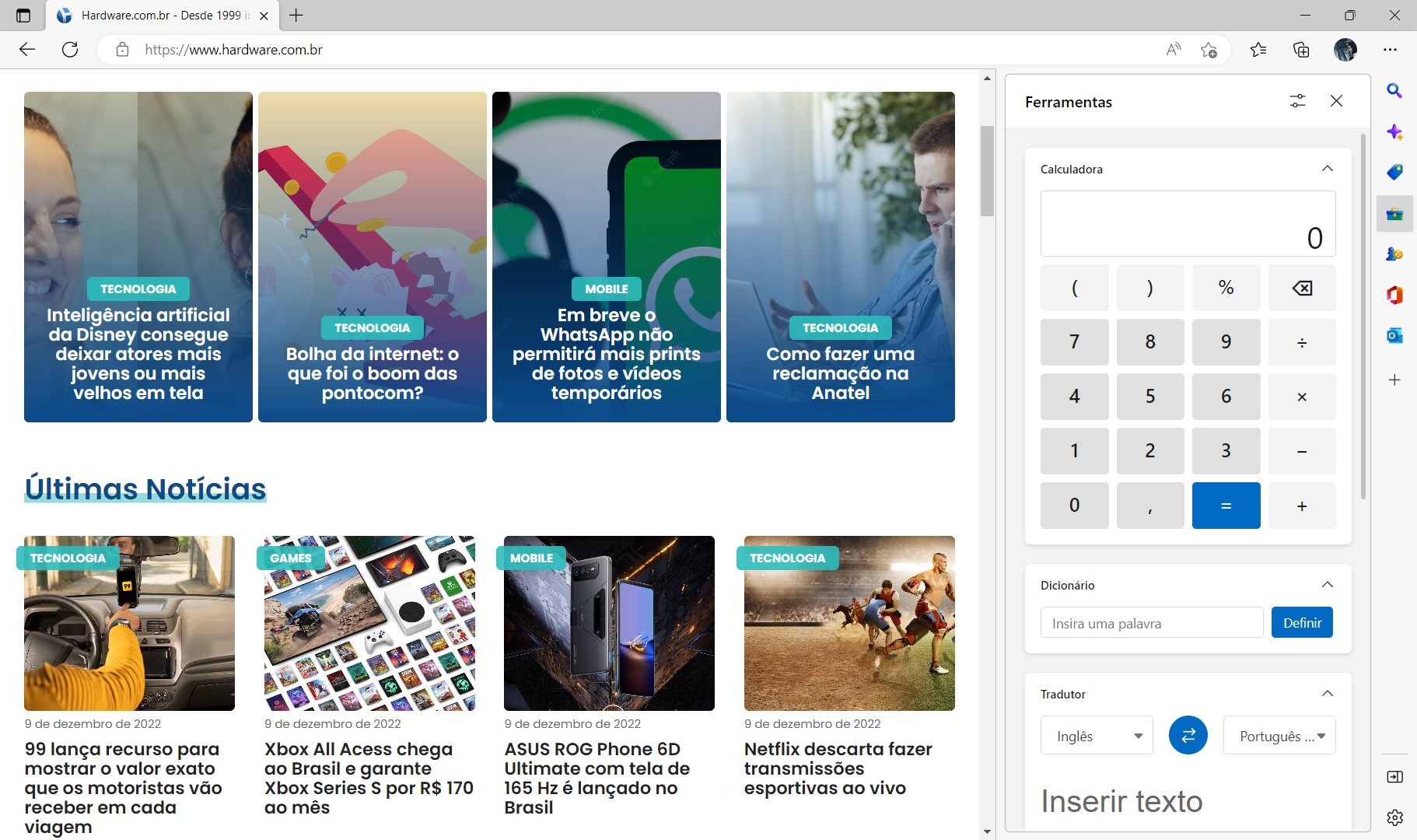Open the Shopping tag icon in sidebar
1417x840 pixels.
point(1394,172)
